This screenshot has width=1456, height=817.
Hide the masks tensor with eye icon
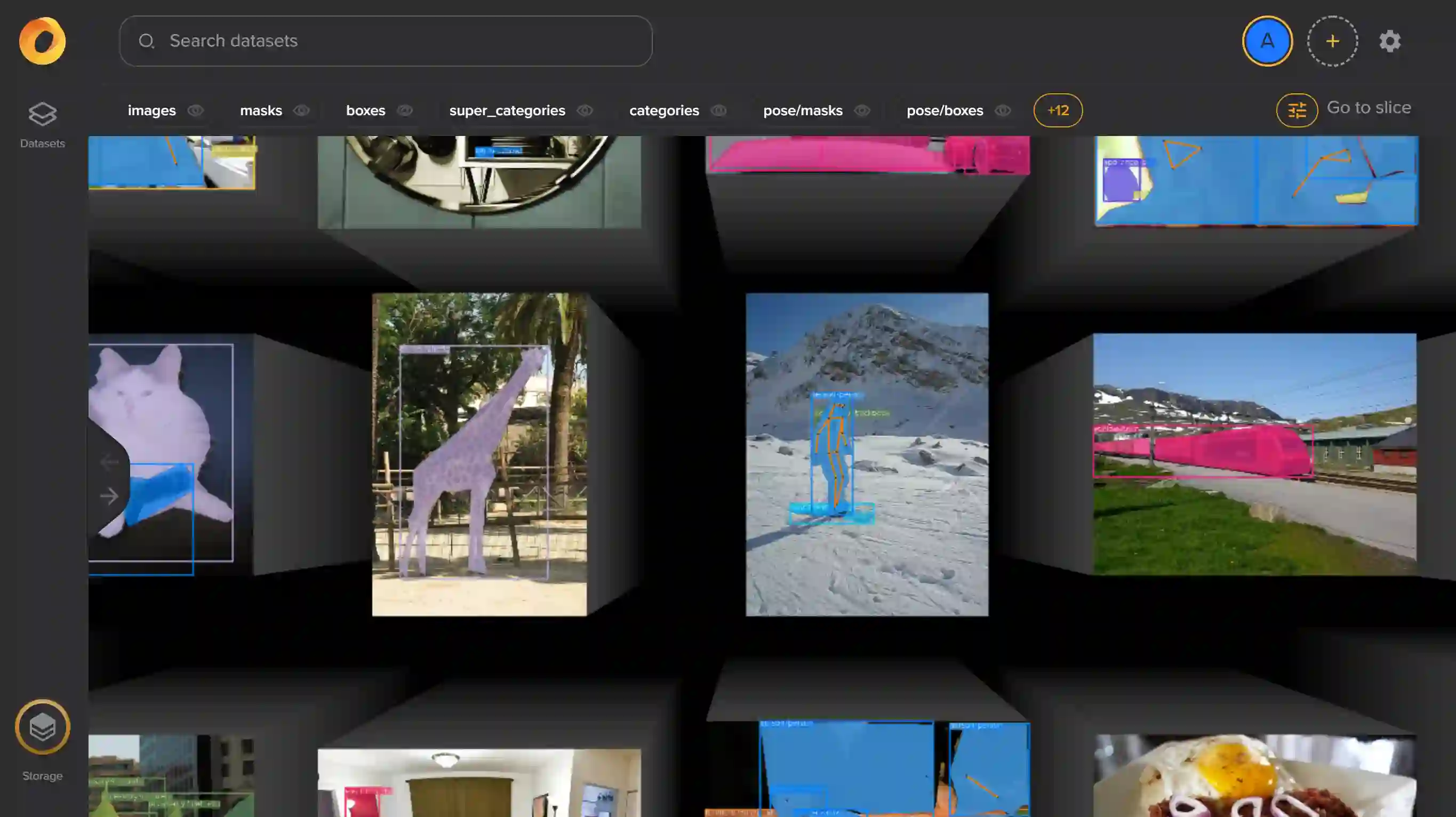(301, 111)
